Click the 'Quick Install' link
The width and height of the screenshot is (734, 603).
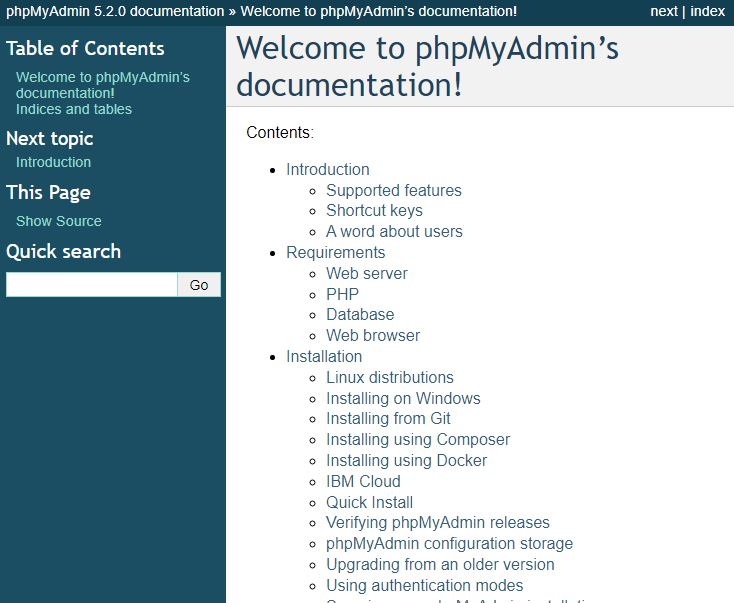tap(369, 502)
